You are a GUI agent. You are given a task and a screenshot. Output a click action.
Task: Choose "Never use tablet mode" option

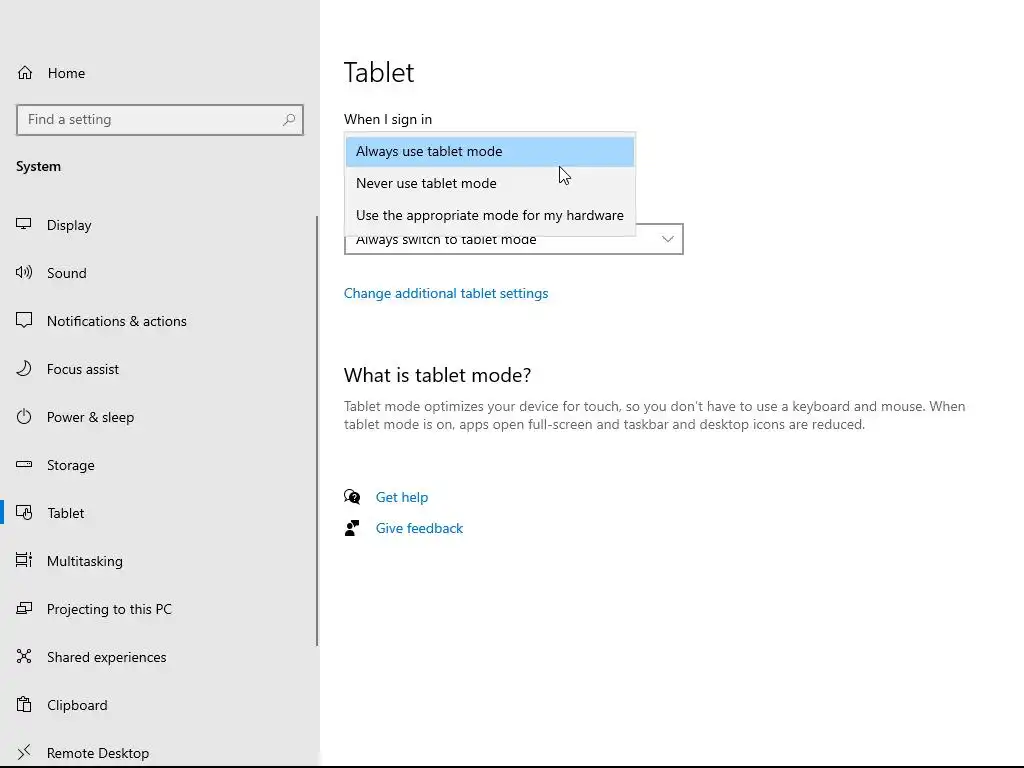pos(426,184)
